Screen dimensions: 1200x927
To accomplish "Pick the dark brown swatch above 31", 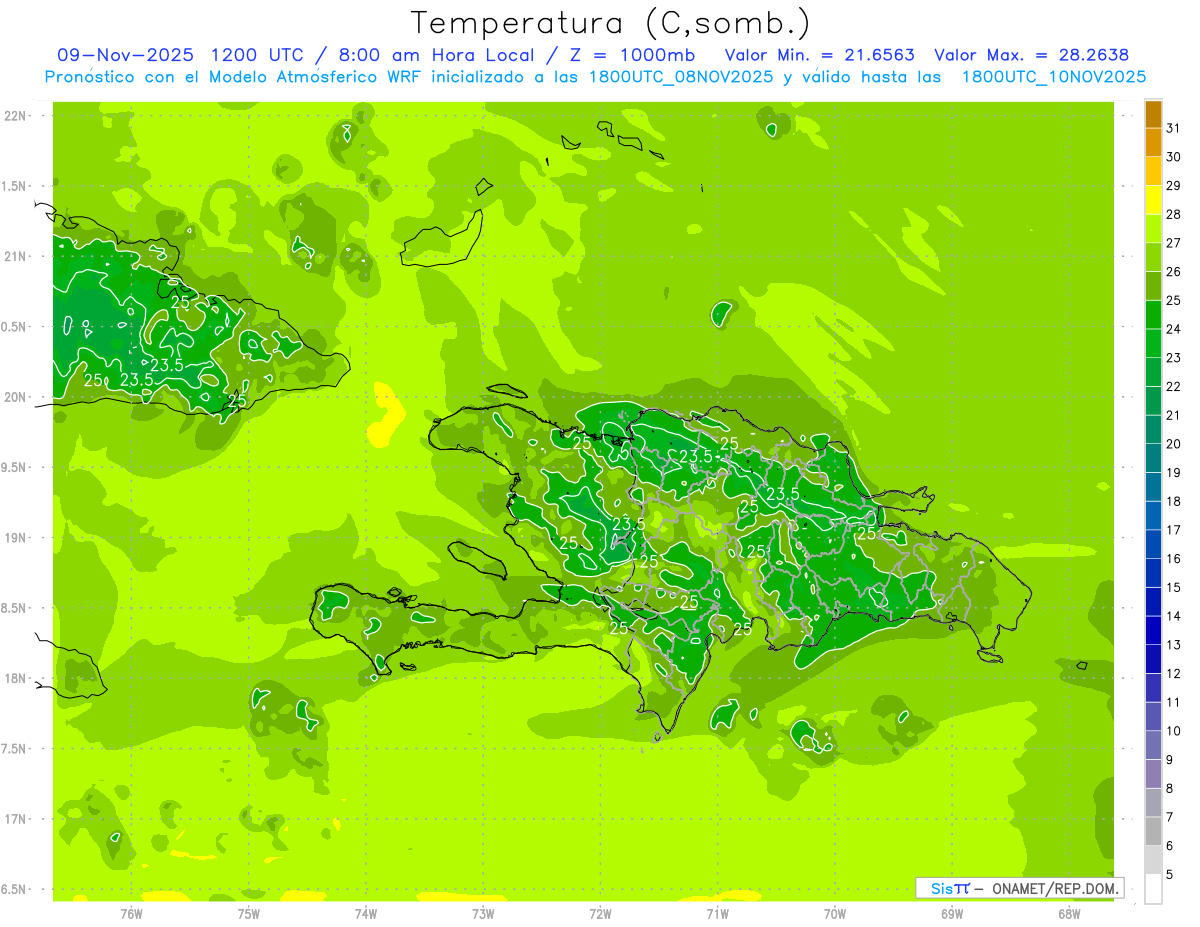I will (x=1153, y=114).
